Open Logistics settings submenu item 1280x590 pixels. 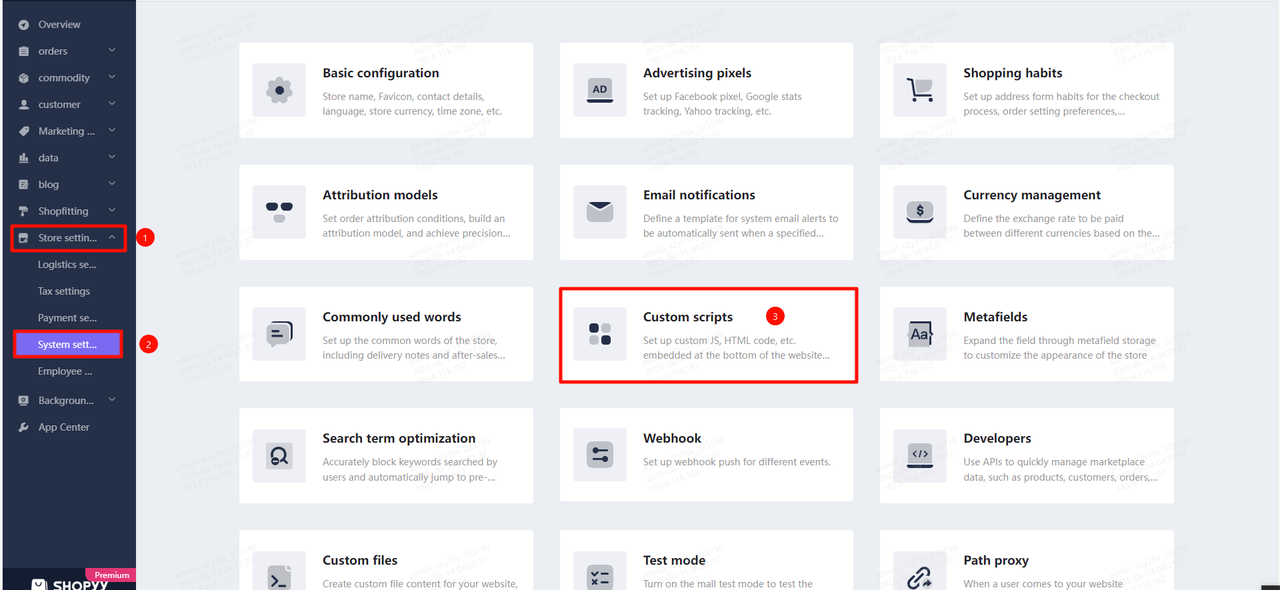(67, 265)
